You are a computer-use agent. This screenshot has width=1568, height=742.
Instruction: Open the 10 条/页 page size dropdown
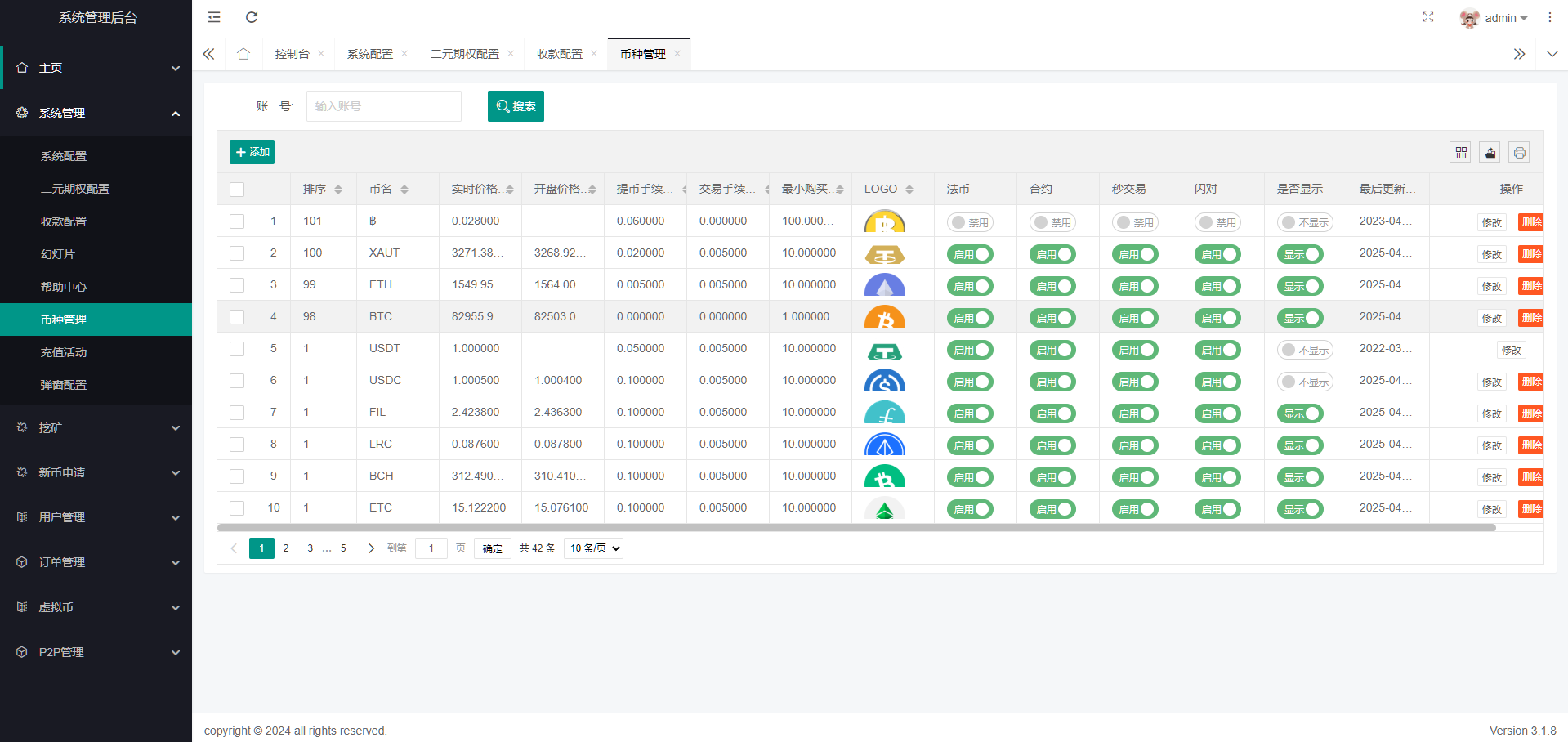click(x=593, y=548)
